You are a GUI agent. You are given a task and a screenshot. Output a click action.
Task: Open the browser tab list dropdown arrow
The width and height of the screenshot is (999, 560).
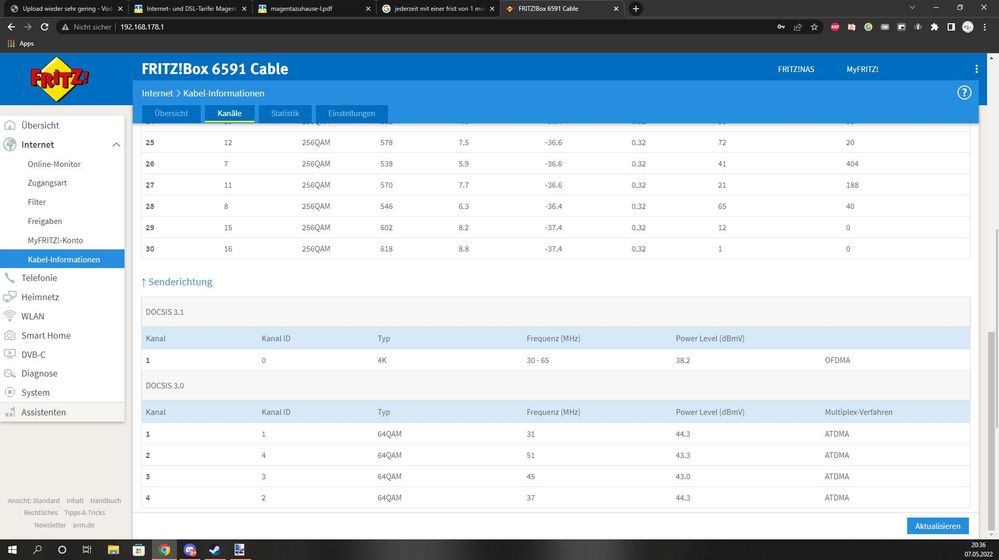point(912,8)
